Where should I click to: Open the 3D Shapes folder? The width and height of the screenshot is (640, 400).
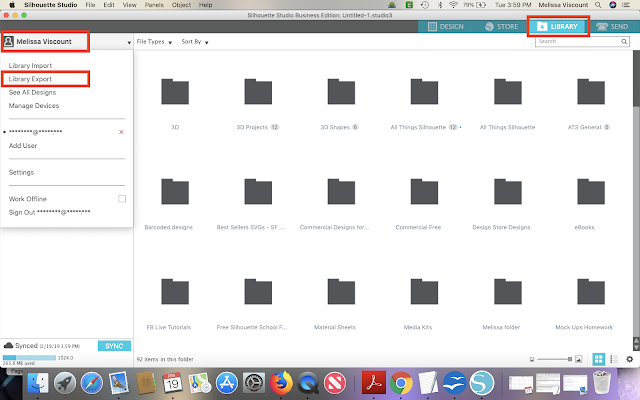point(341,91)
